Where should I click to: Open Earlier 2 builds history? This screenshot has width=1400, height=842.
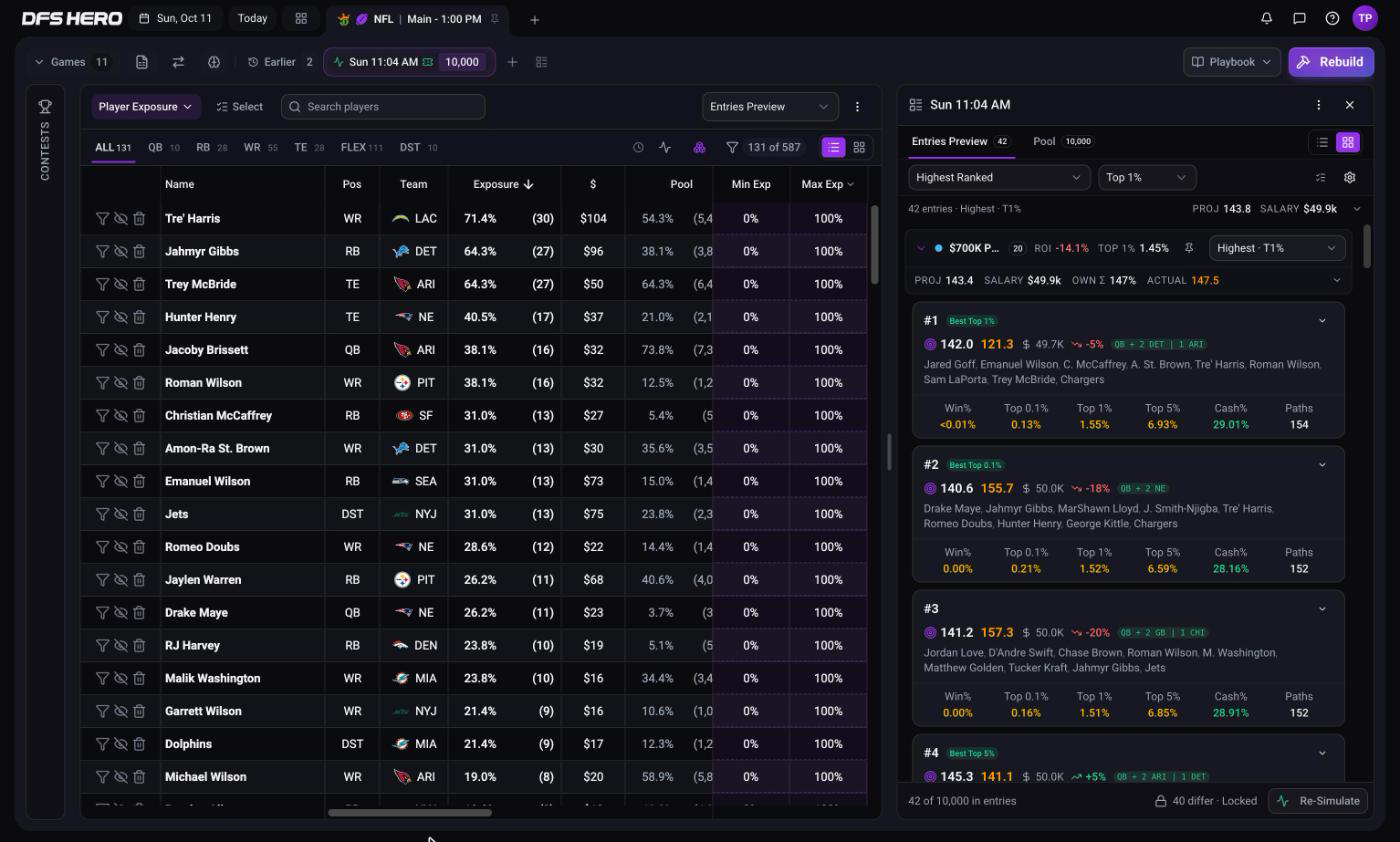click(x=281, y=62)
